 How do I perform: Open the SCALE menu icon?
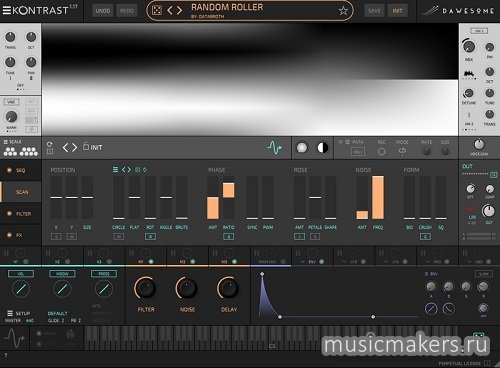pyautogui.click(x=5, y=142)
